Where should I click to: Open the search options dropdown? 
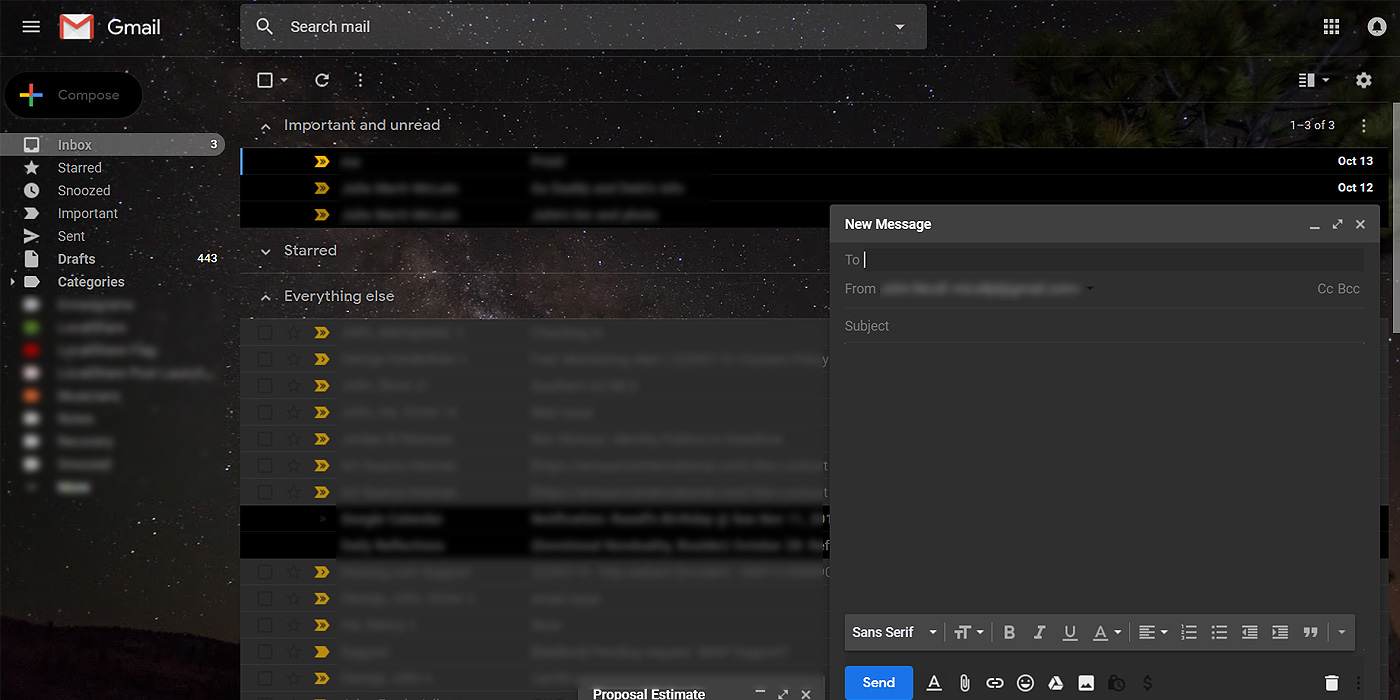click(899, 27)
